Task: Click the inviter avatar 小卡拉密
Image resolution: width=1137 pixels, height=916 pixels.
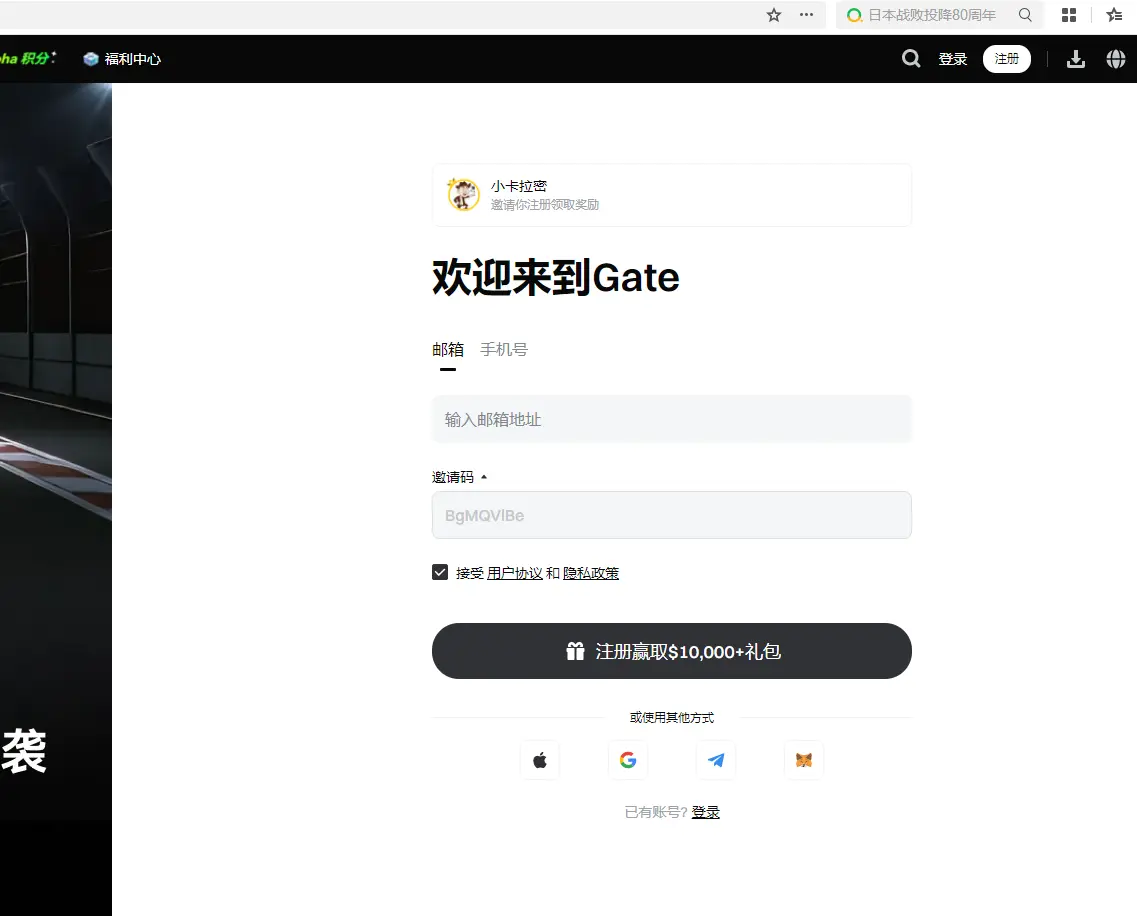Action: [x=463, y=194]
